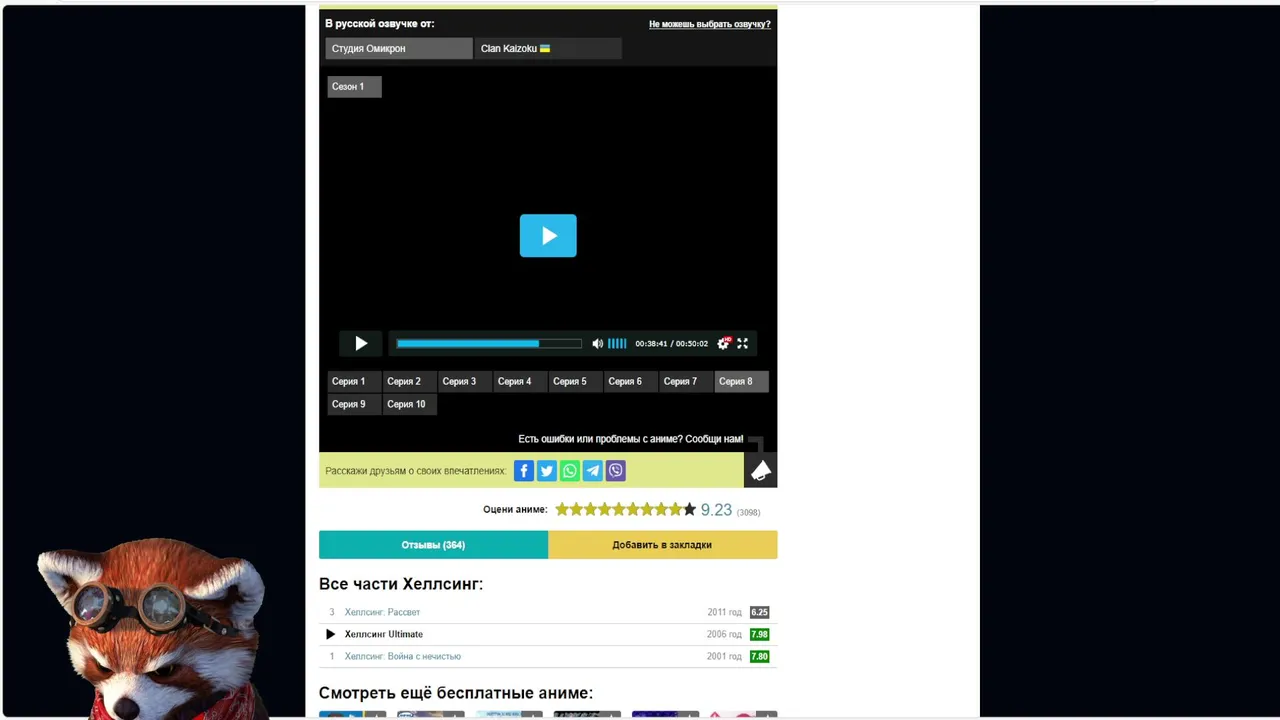Viewport: 1280px width, 720px height.
Task: Click the Есть ошибки или проблемы с аниме? message
Action: click(x=631, y=439)
